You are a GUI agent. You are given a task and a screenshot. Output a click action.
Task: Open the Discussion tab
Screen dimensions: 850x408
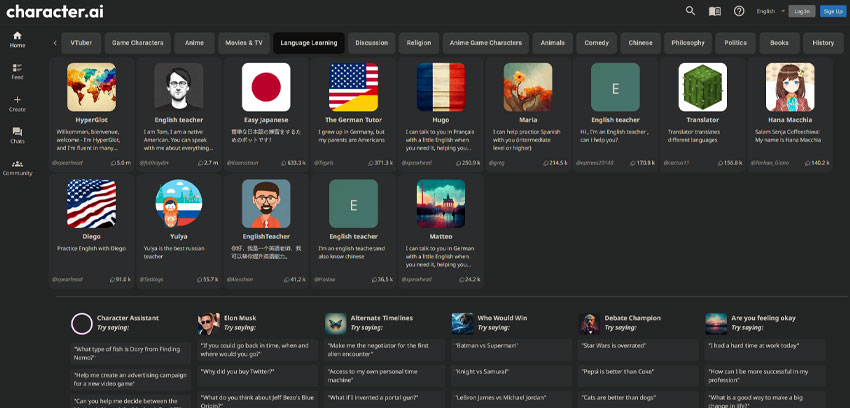(372, 43)
